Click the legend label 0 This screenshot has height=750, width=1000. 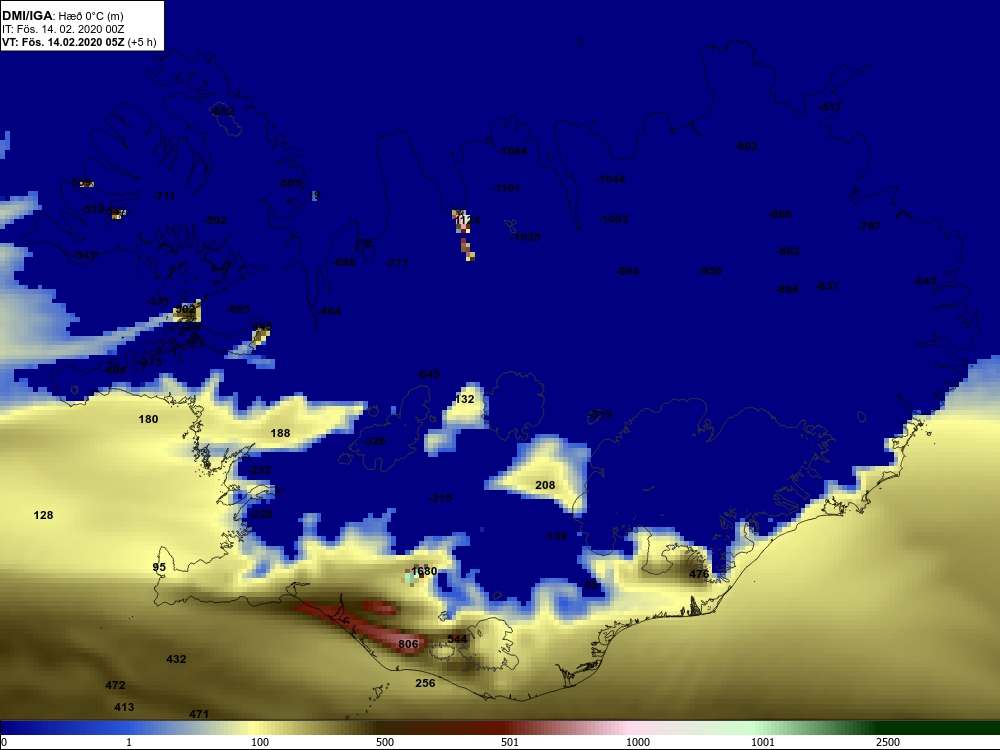click(4, 742)
